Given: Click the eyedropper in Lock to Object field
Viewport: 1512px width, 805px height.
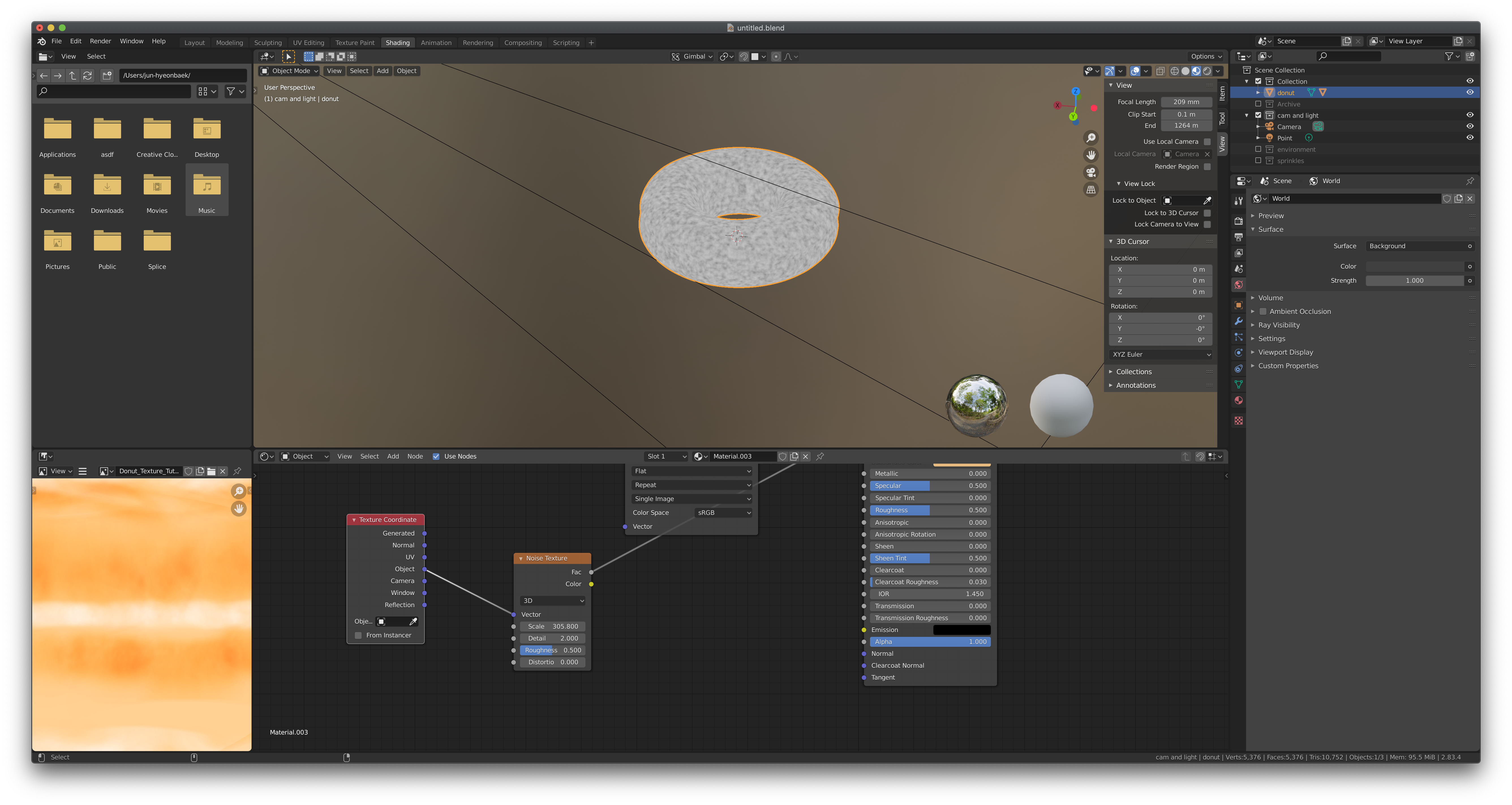Looking at the screenshot, I should click(x=1207, y=201).
